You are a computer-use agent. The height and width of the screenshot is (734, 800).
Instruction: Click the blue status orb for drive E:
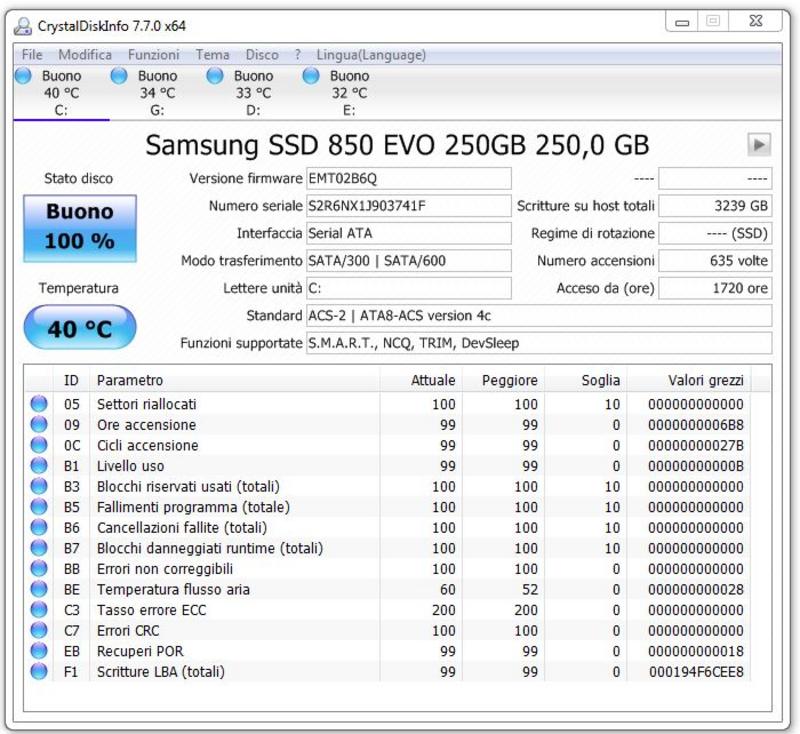311,76
